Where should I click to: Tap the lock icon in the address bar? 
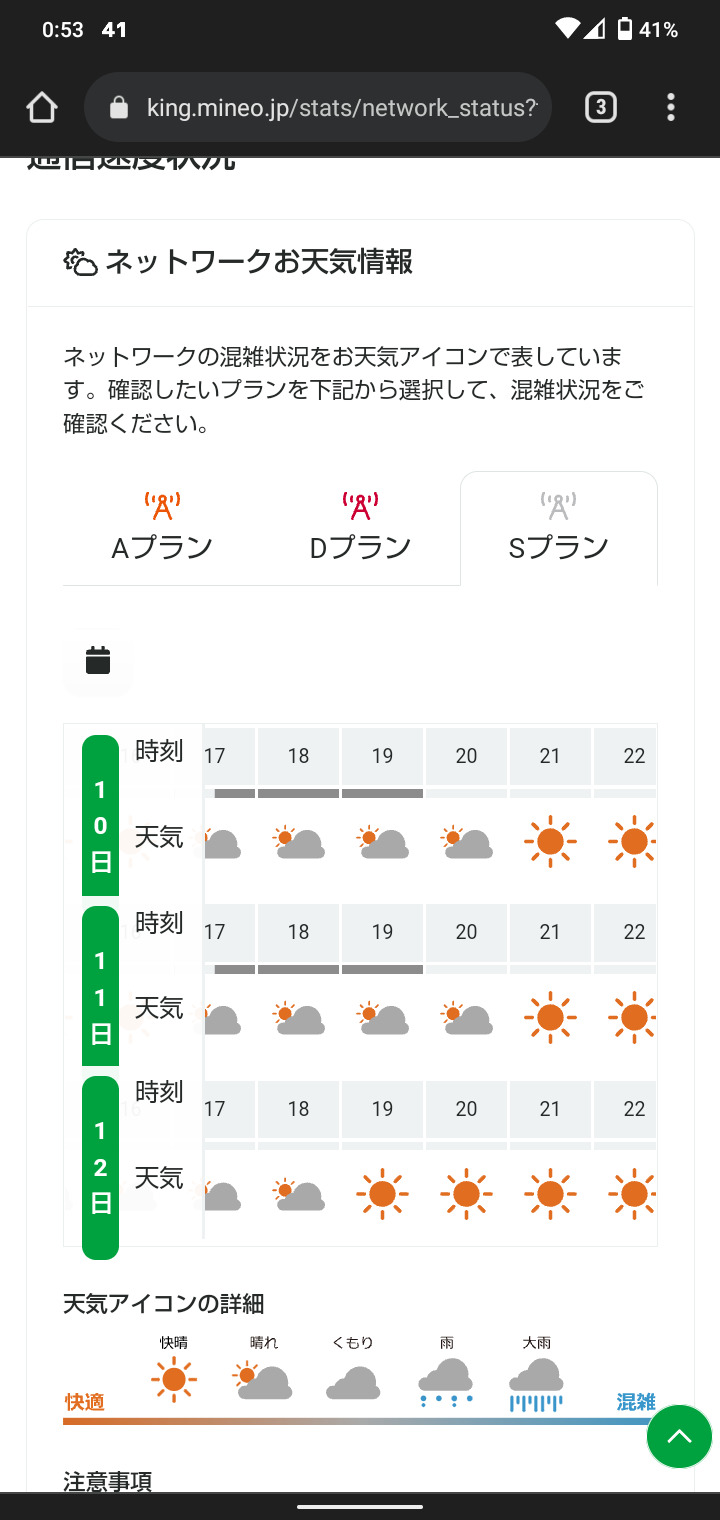(119, 107)
